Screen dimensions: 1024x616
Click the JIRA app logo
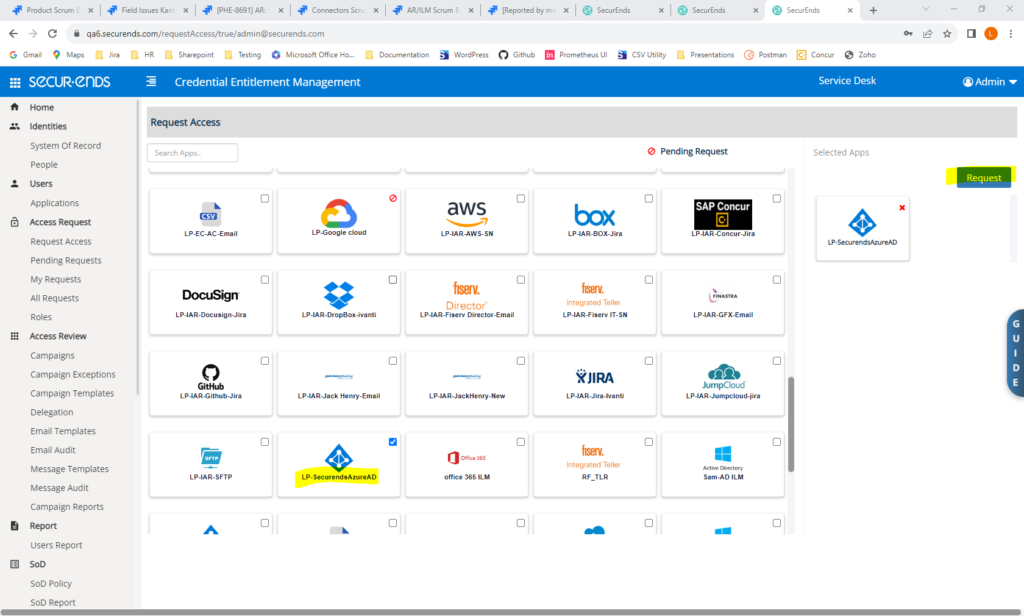[594, 377]
